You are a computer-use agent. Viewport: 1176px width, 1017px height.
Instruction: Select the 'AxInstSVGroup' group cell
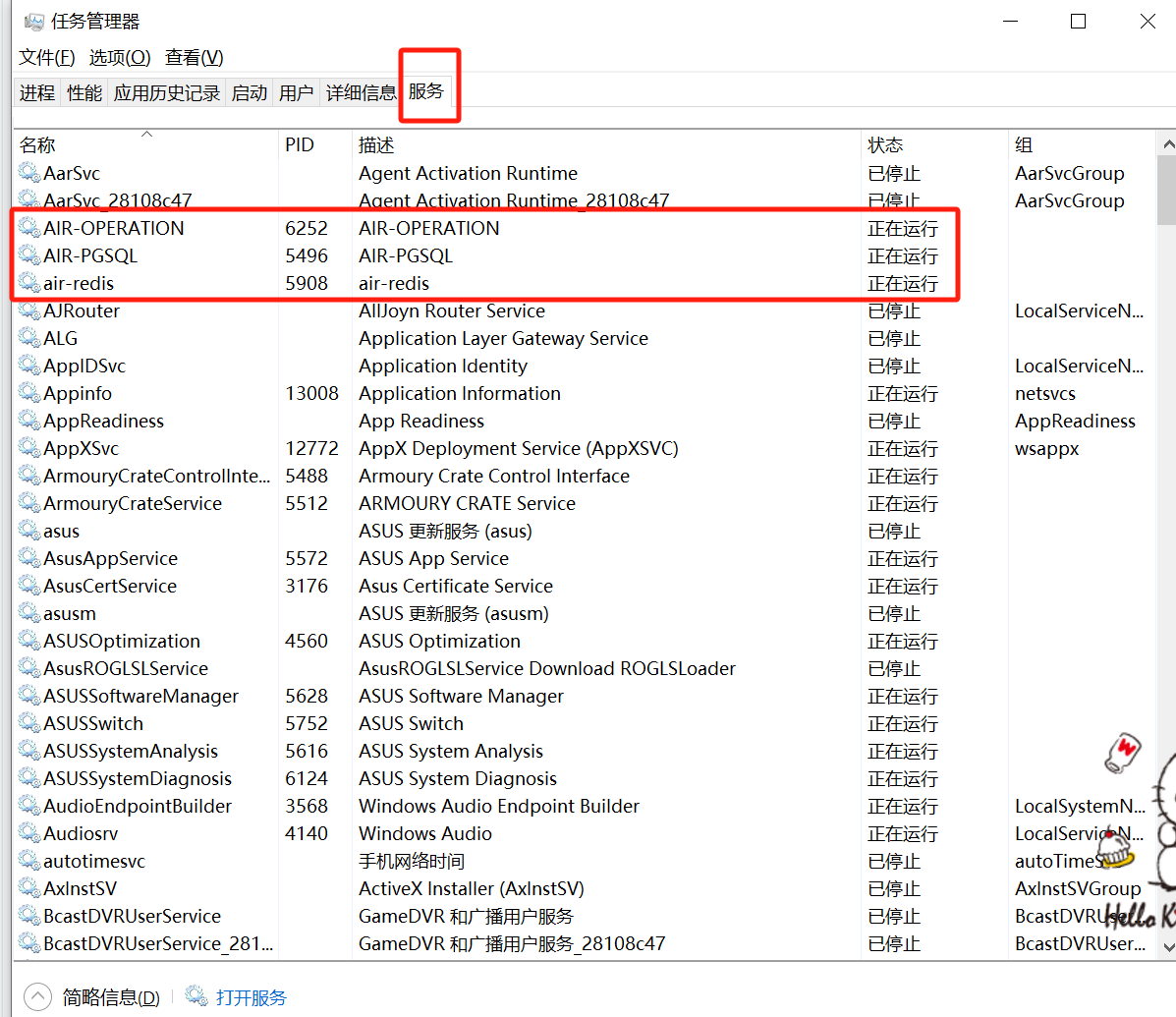click(x=1078, y=888)
